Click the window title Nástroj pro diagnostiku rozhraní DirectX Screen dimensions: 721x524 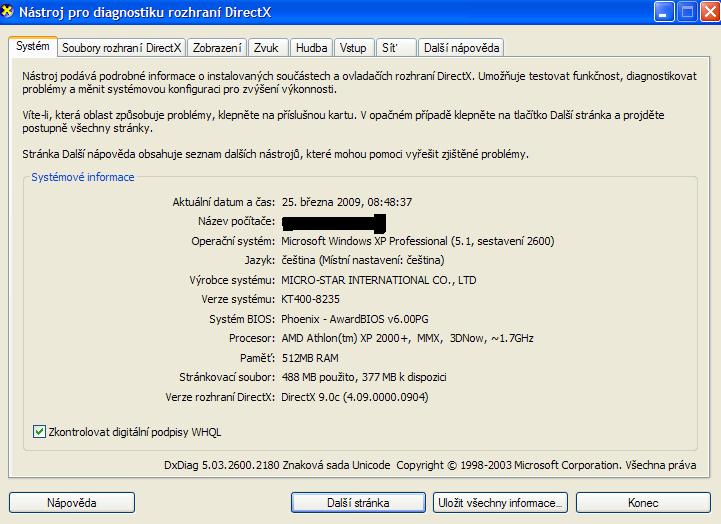click(145, 12)
